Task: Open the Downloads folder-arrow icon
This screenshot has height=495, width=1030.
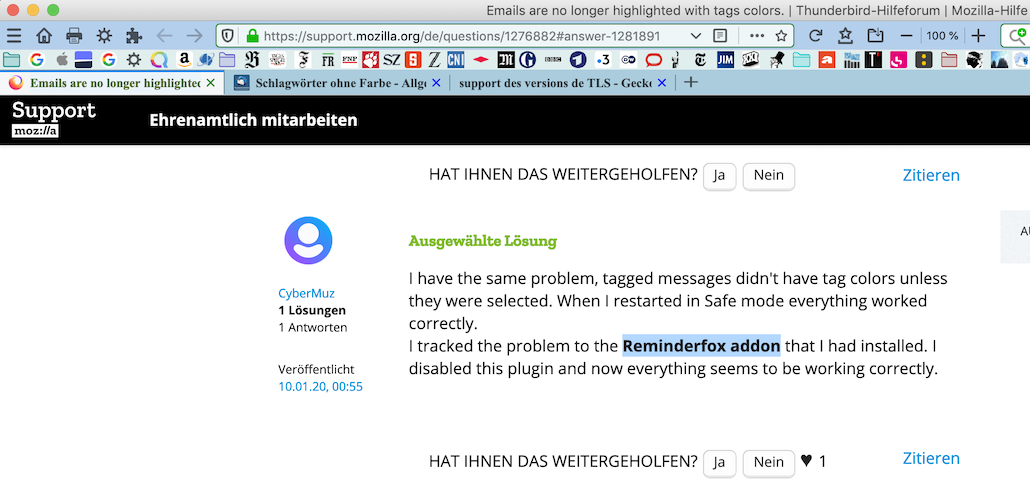Action: [x=875, y=35]
